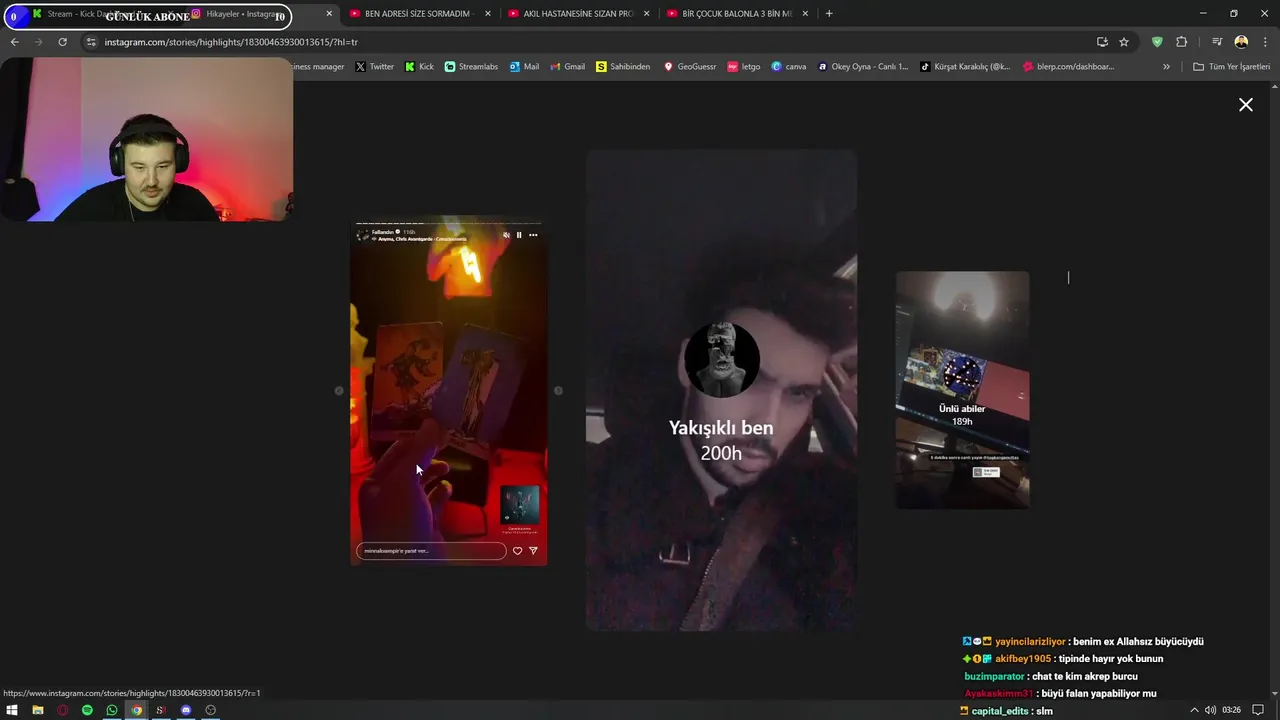This screenshot has width=1280, height=720.
Task: Click the story reply input field
Action: (431, 551)
